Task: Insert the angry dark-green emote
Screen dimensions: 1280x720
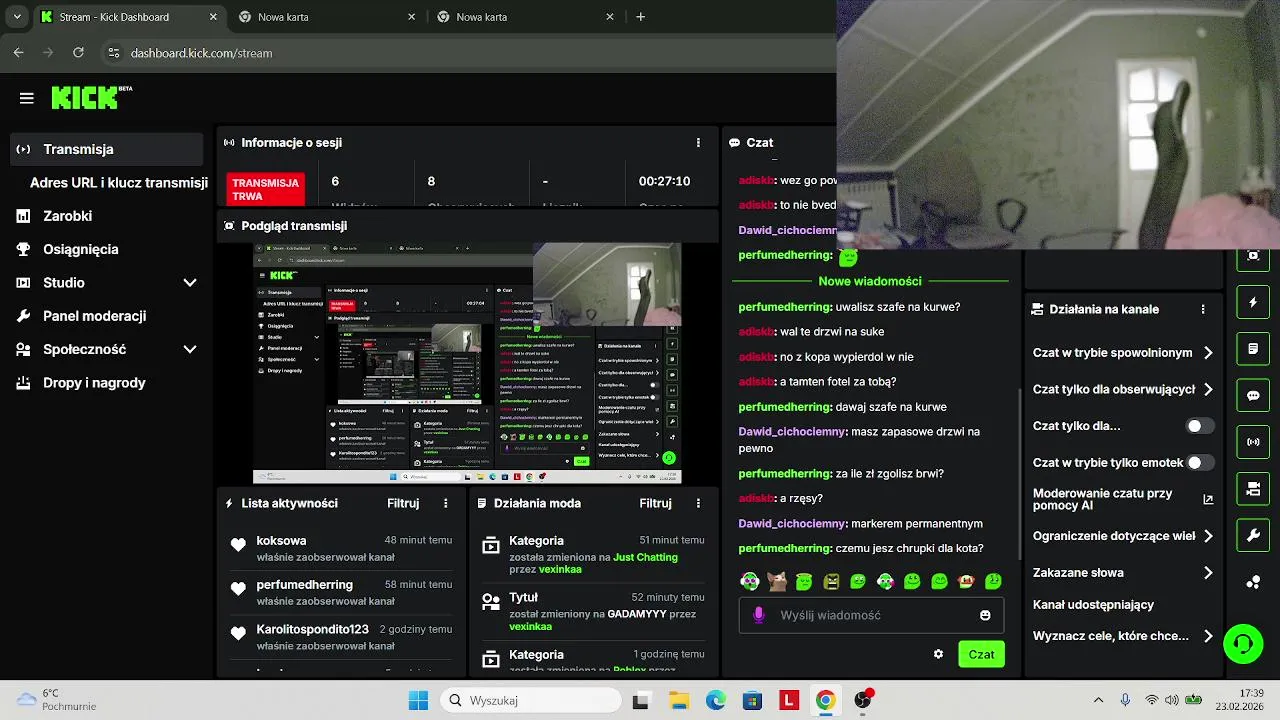Action: (x=831, y=581)
